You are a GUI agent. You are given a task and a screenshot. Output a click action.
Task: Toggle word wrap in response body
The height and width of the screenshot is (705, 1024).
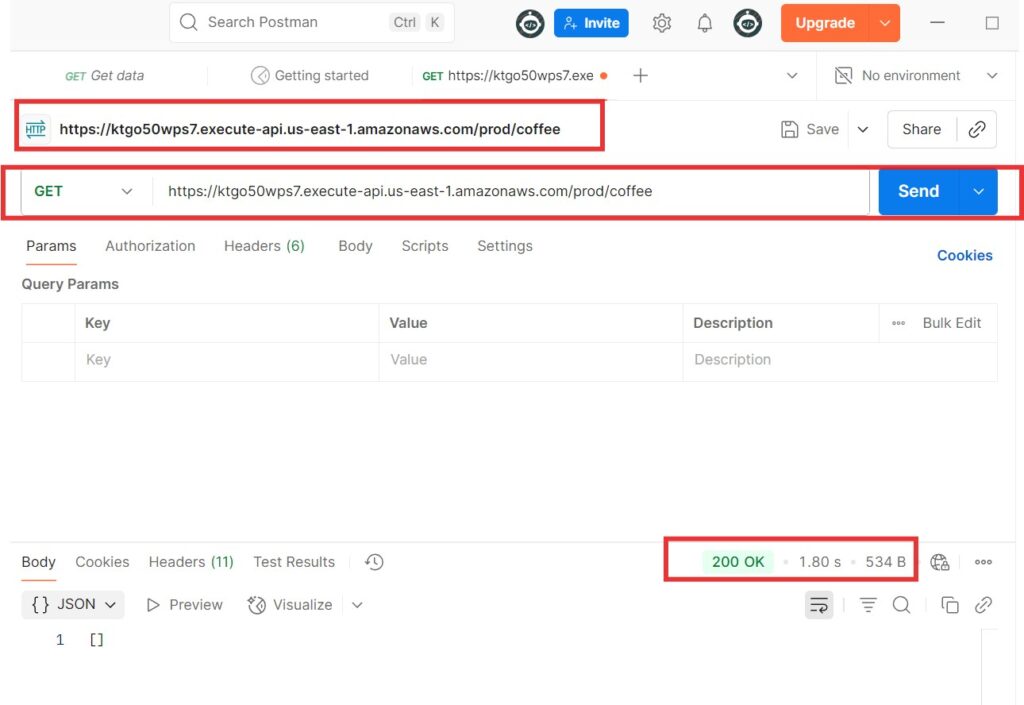819,605
